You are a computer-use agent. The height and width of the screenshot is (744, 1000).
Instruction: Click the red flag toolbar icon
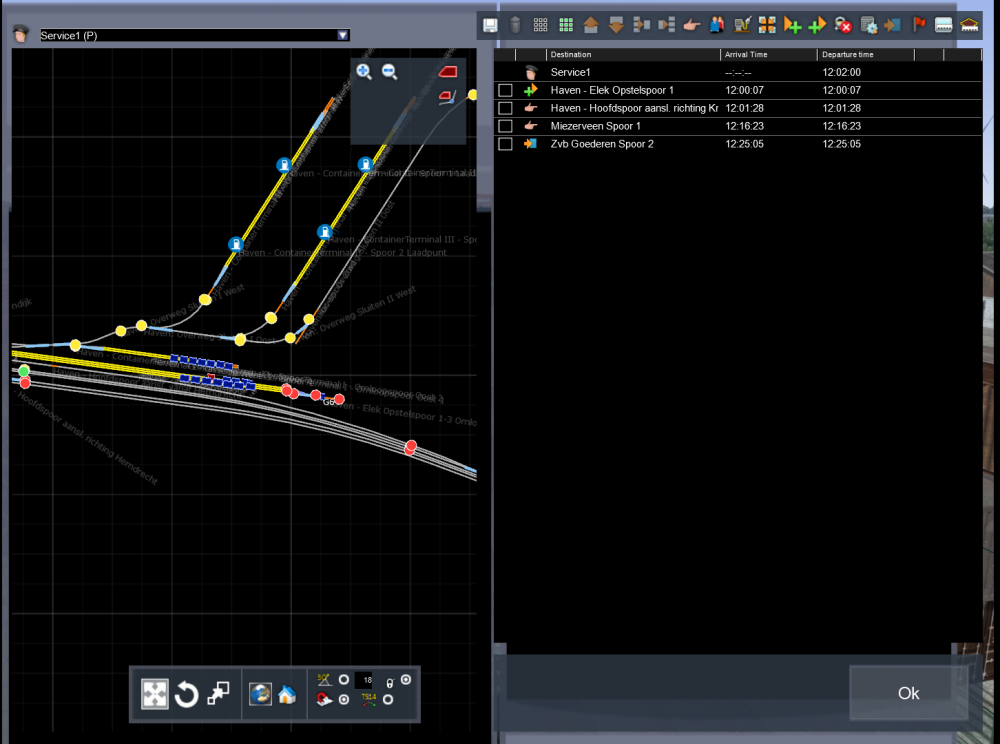(x=918, y=26)
